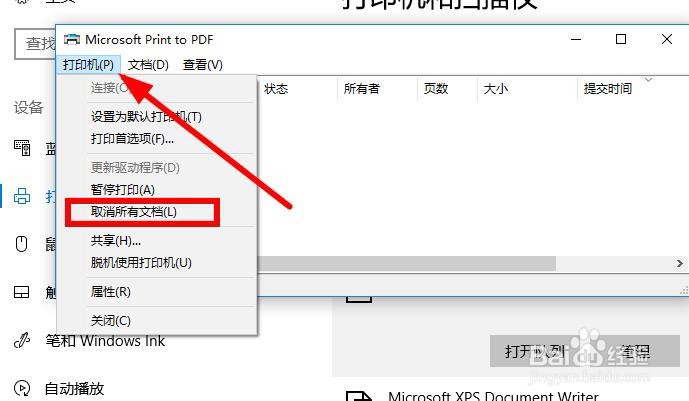Screen dimensions: 689x401
Task: Minimize the Microsoft Print to PDF window
Action: [576, 40]
